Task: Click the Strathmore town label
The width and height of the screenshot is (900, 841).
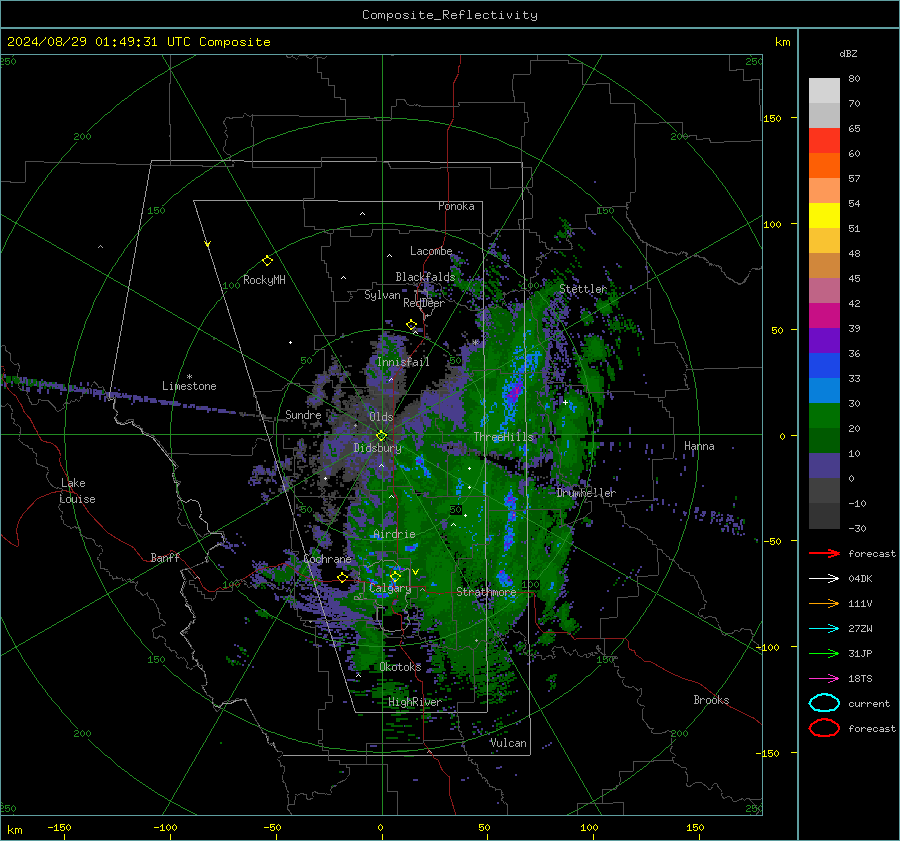Action: point(486,592)
